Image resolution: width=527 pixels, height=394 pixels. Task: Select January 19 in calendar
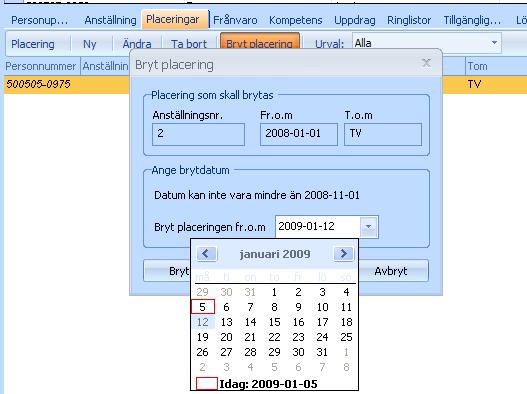pos(203,337)
